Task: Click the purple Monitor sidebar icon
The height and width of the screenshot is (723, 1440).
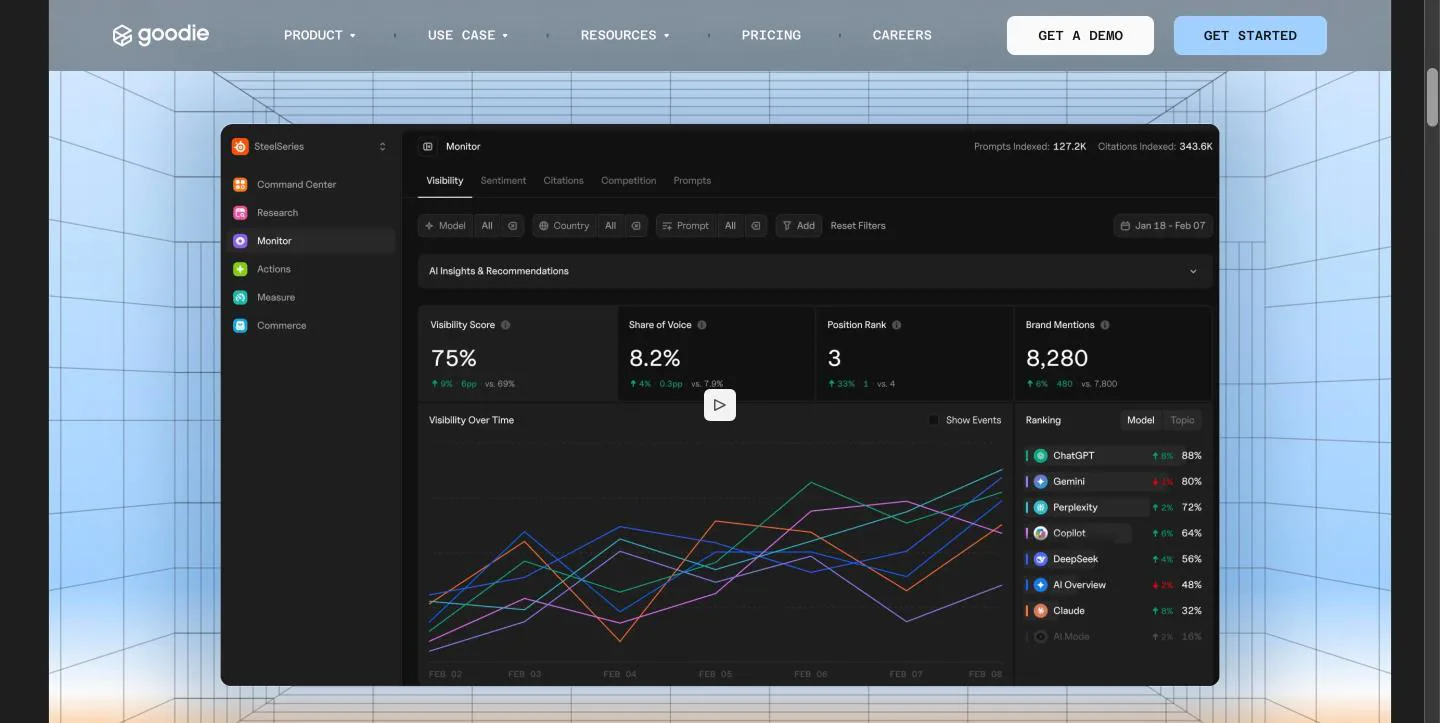Action: click(240, 241)
